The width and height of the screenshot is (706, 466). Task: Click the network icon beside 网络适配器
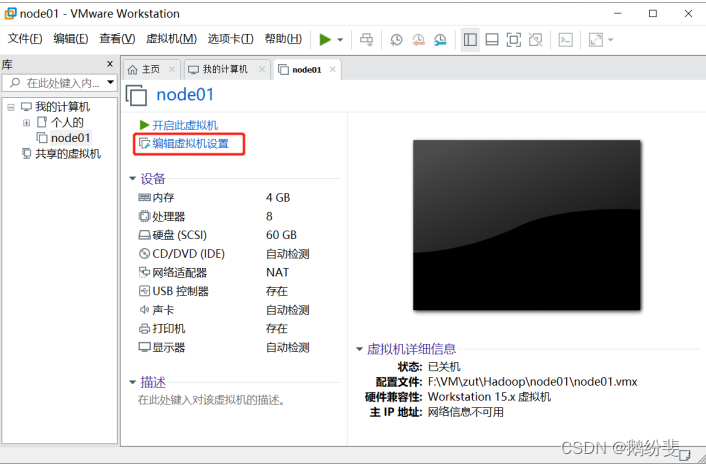[x=144, y=272]
